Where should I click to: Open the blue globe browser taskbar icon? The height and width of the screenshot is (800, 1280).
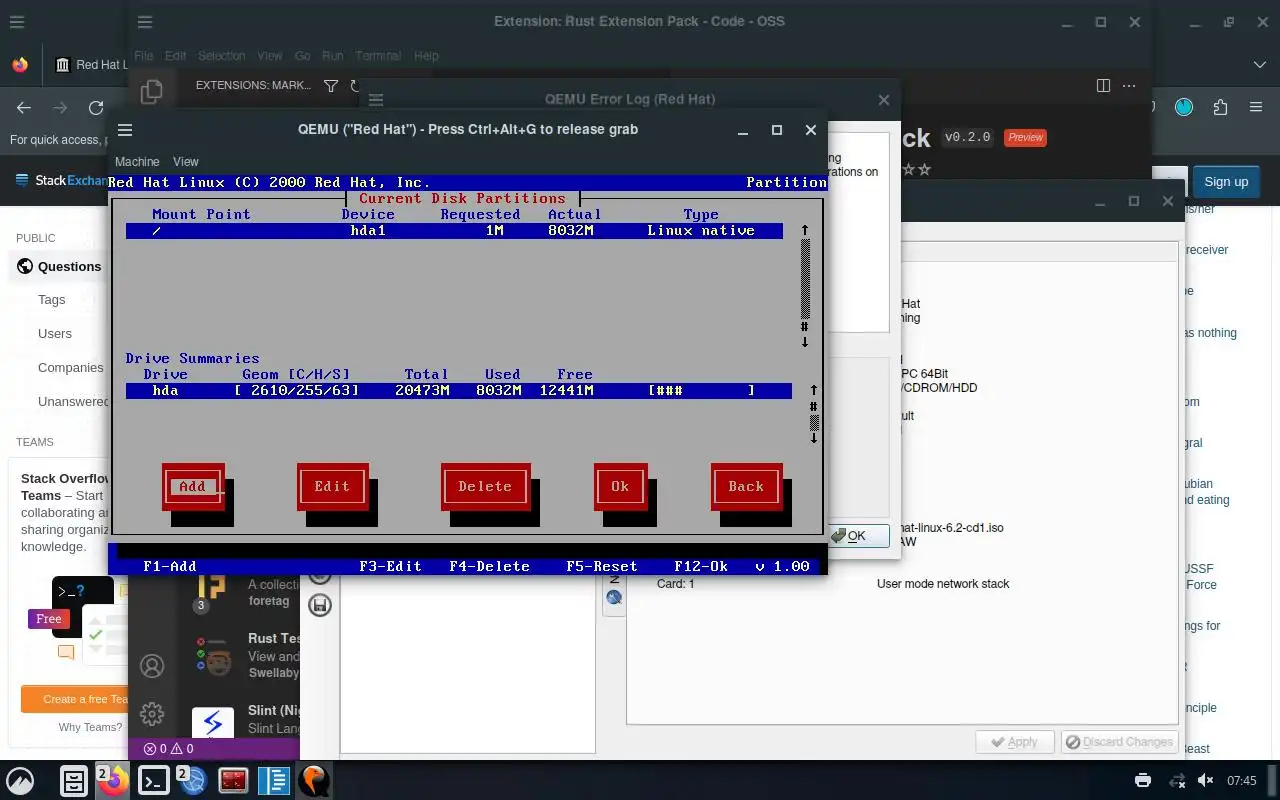tap(193, 780)
